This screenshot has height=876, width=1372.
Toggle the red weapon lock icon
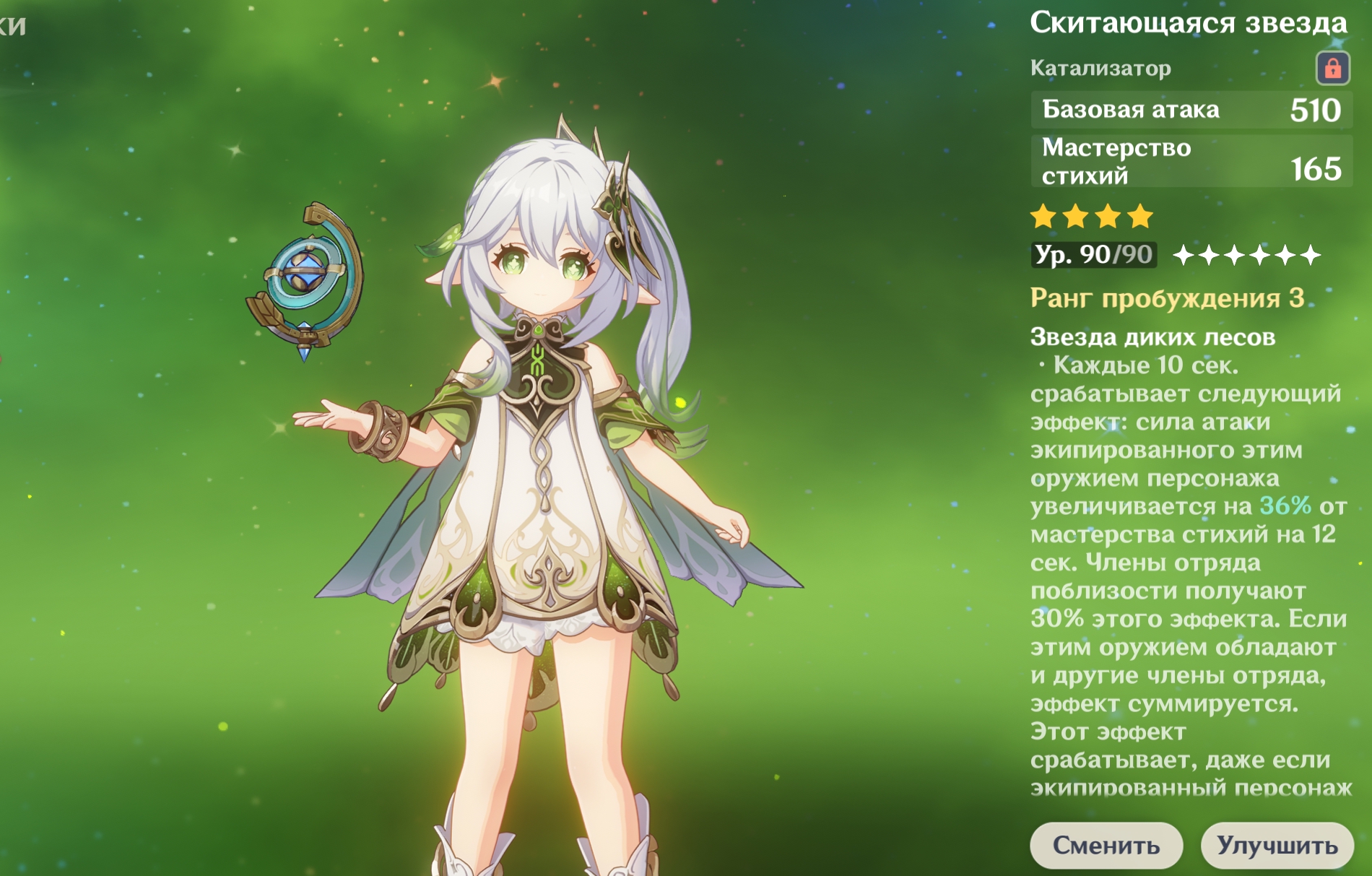(1332, 68)
